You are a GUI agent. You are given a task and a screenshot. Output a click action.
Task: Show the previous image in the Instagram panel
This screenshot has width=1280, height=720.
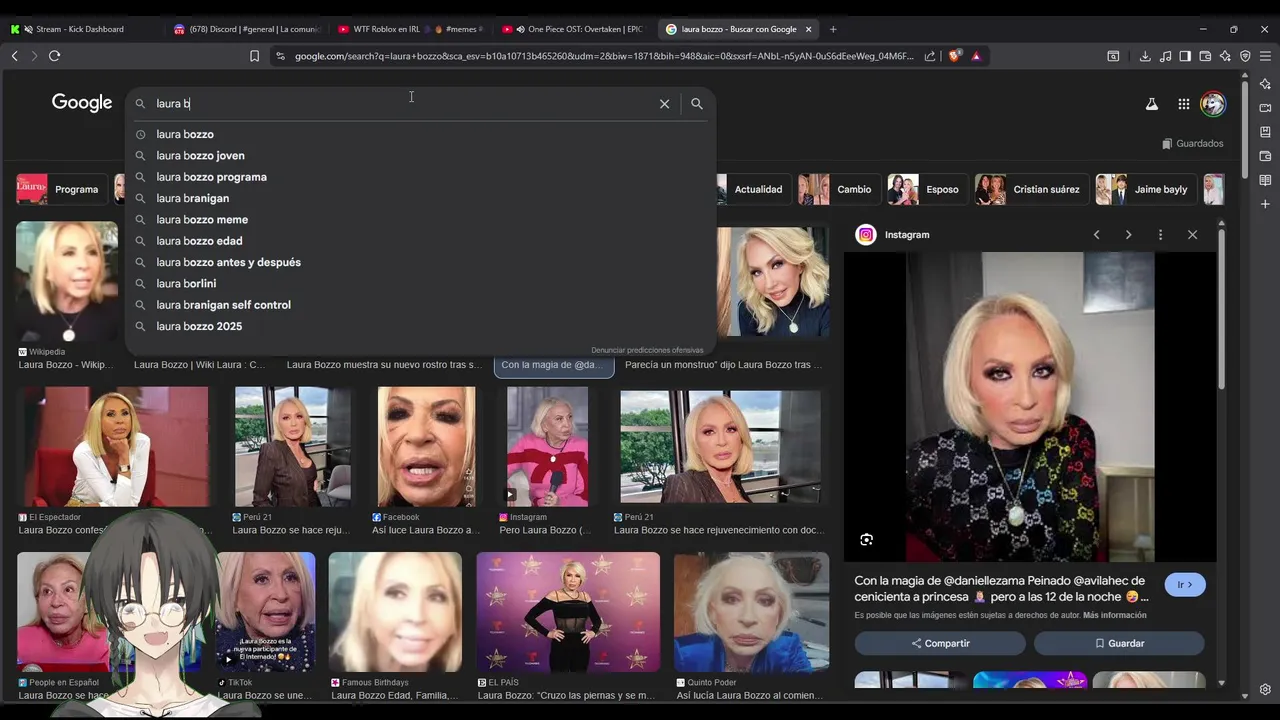pos(1096,235)
